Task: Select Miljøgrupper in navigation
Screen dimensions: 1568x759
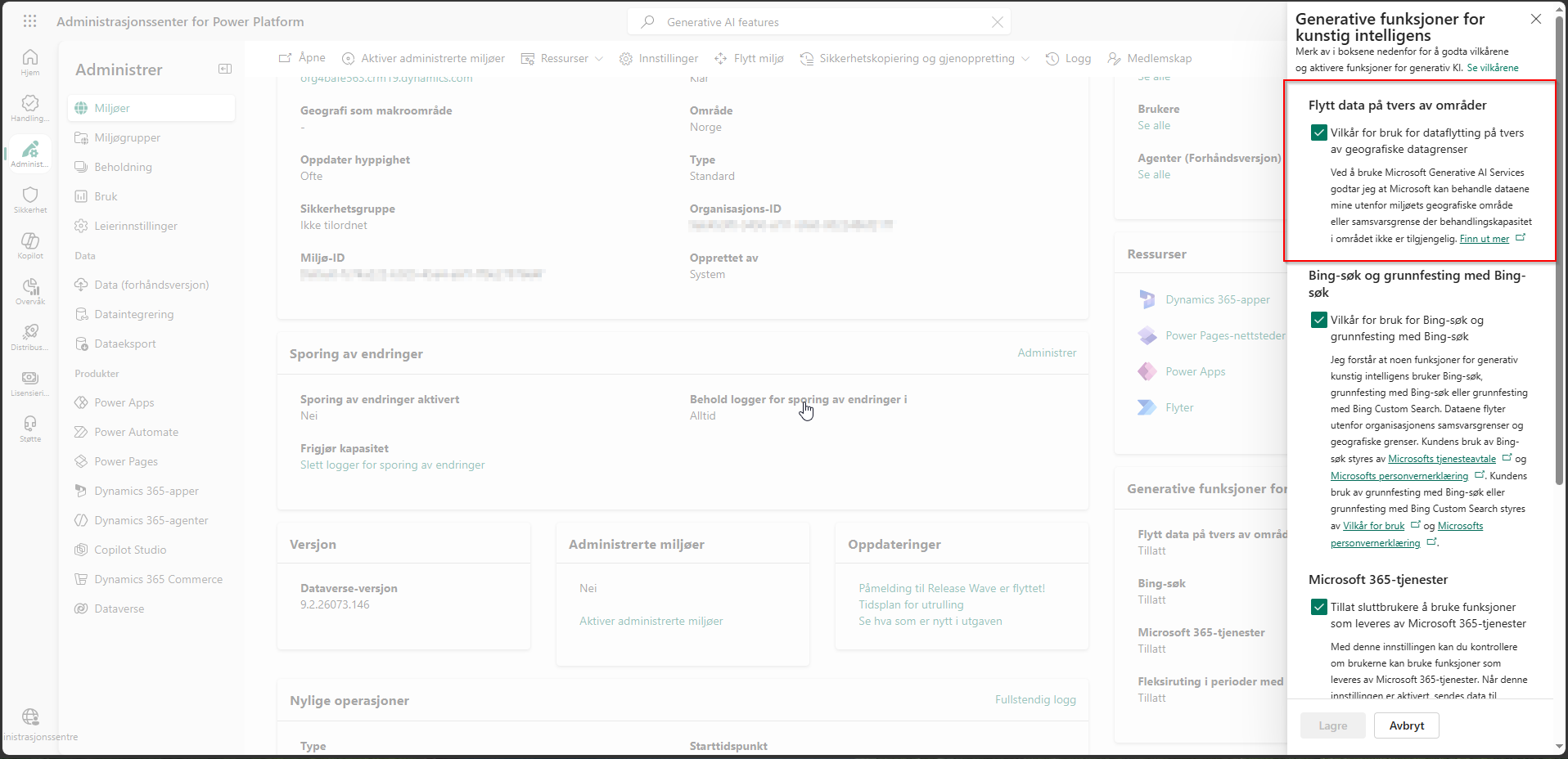Action: pos(151,137)
